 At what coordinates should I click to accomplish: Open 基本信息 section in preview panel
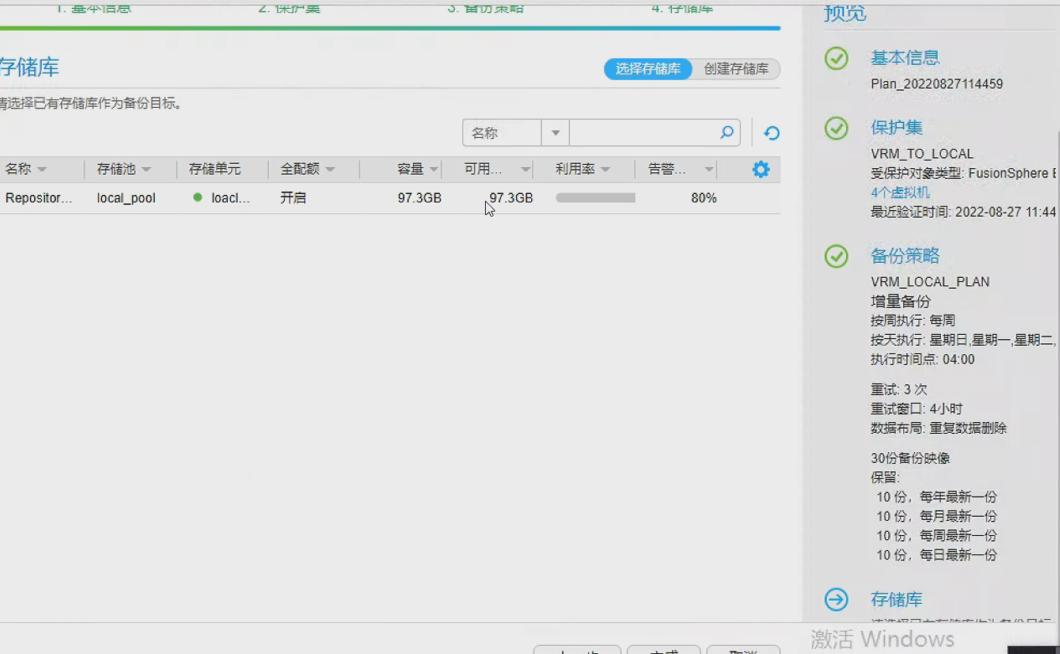tap(904, 58)
